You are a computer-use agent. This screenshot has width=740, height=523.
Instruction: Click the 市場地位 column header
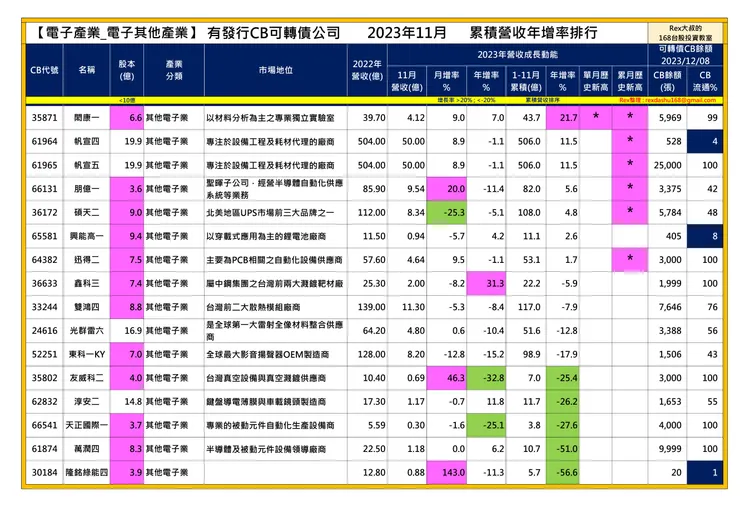(x=276, y=70)
